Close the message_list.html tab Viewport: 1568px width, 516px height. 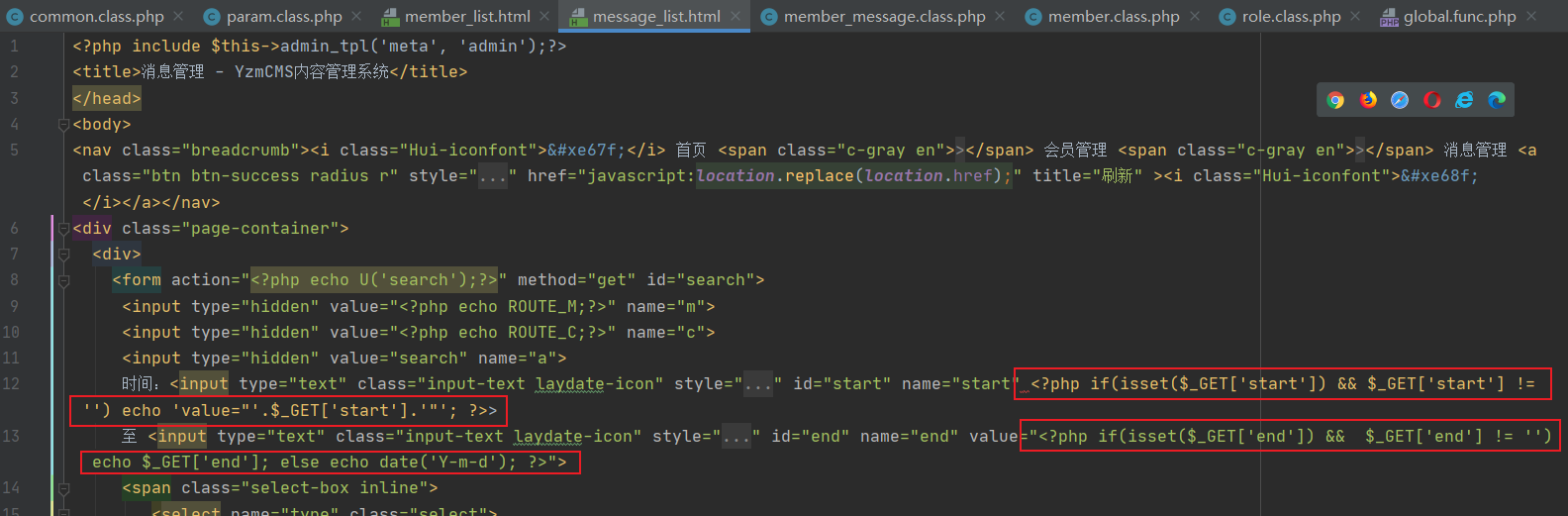(x=735, y=16)
